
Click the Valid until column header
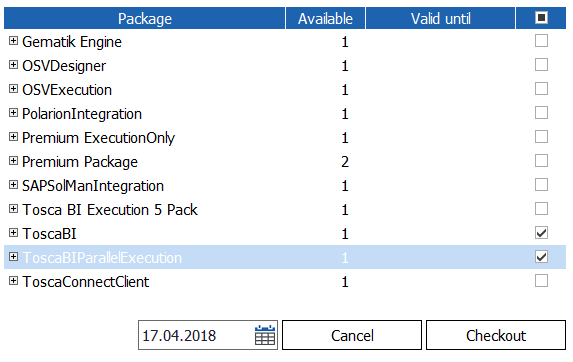click(x=440, y=18)
